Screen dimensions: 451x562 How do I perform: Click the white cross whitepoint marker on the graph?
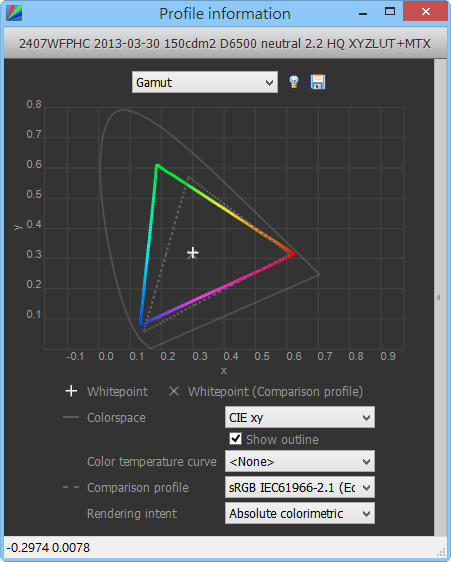[193, 253]
